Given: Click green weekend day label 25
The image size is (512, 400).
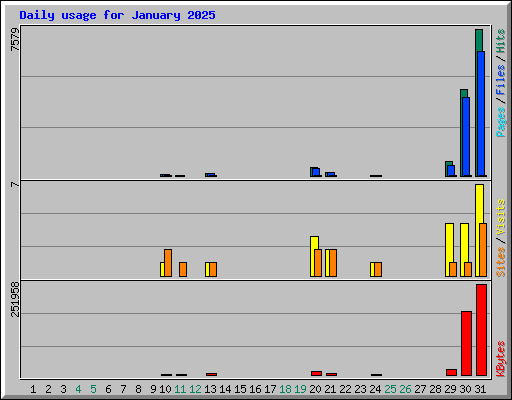Looking at the screenshot, I should point(390,389).
